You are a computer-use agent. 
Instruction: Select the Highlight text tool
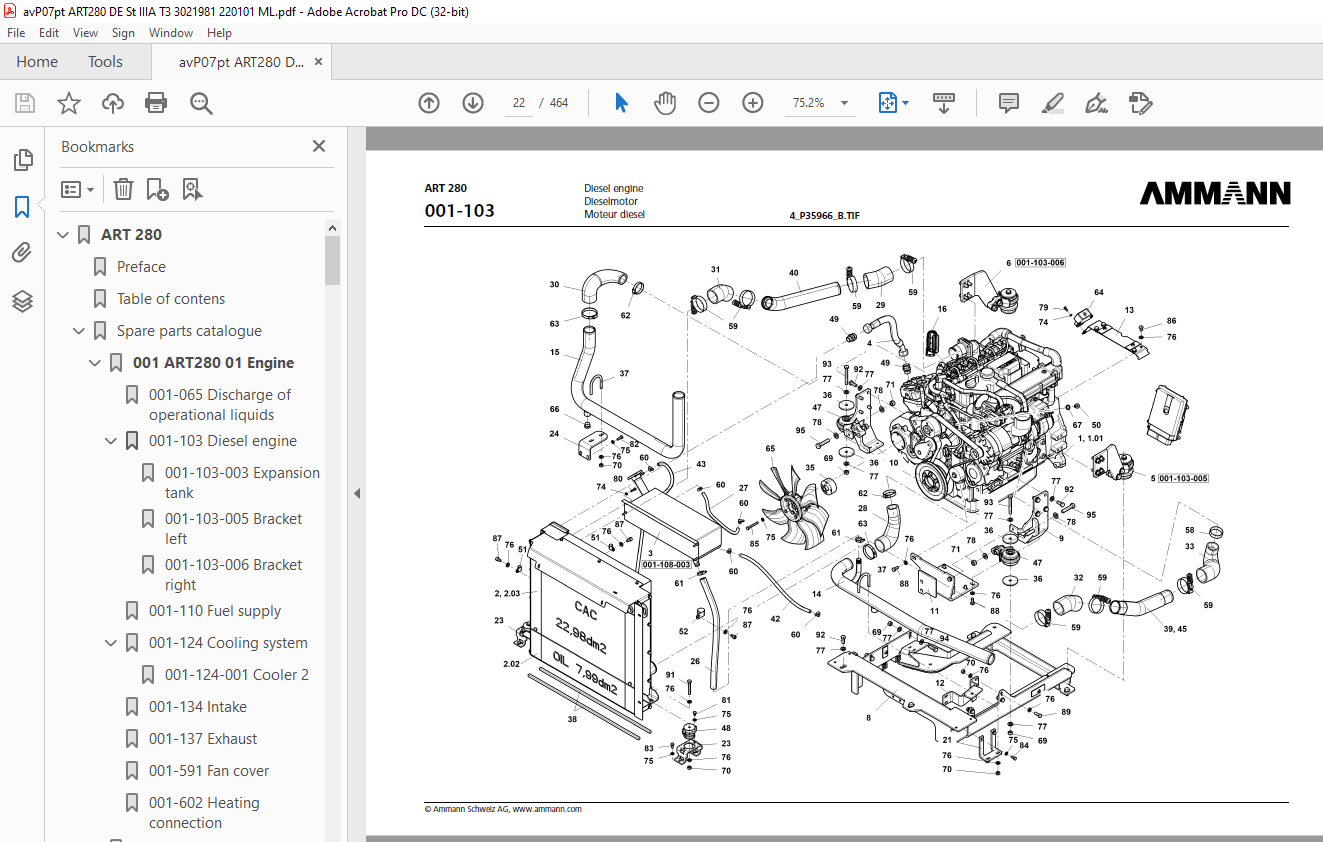point(1052,103)
